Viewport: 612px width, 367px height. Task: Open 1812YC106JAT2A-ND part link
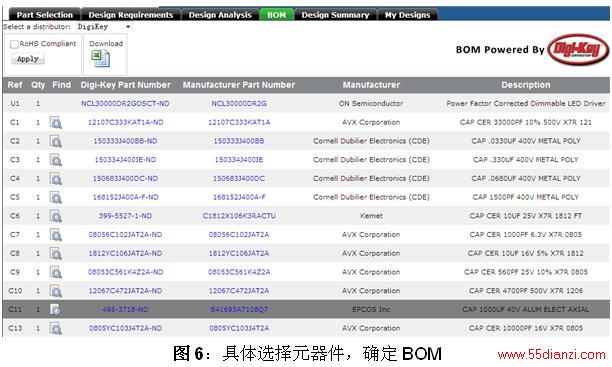pyautogui.click(x=125, y=253)
